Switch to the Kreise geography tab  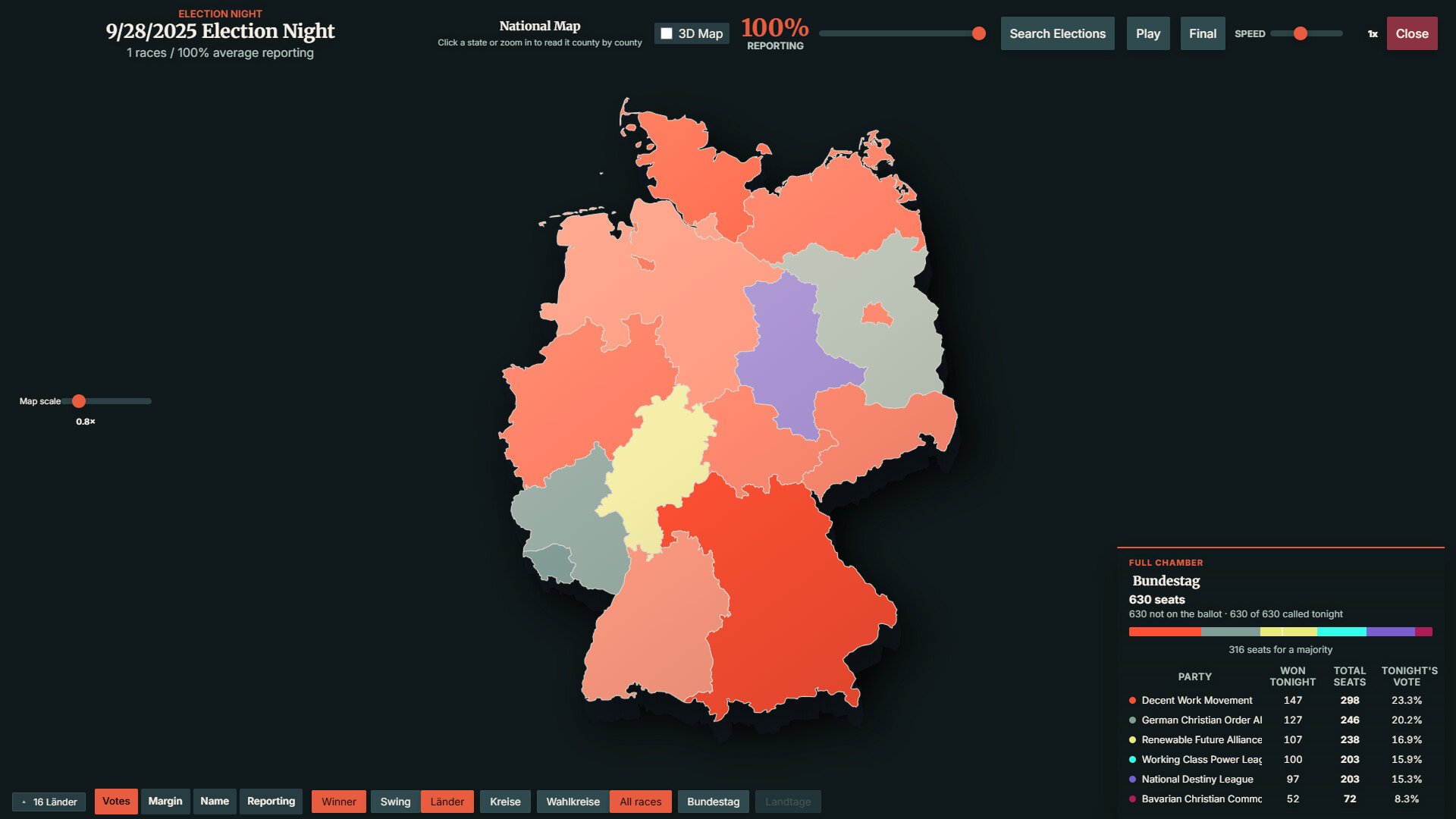[x=505, y=802]
